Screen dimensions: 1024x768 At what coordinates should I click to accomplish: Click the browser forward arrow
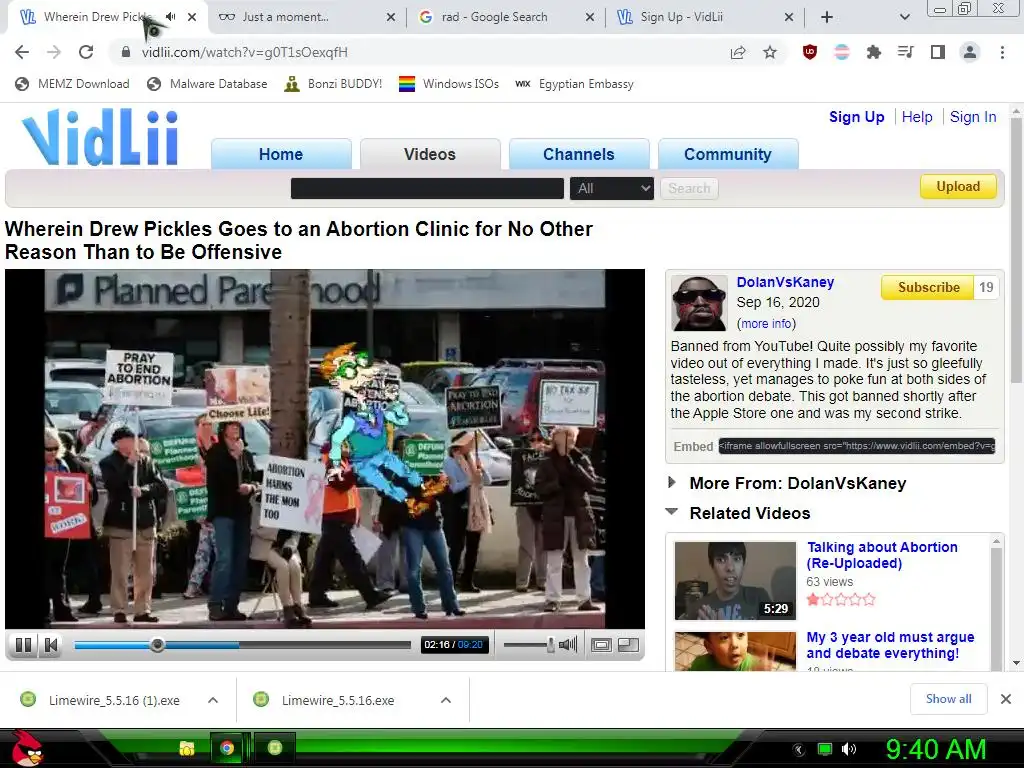pos(54,52)
